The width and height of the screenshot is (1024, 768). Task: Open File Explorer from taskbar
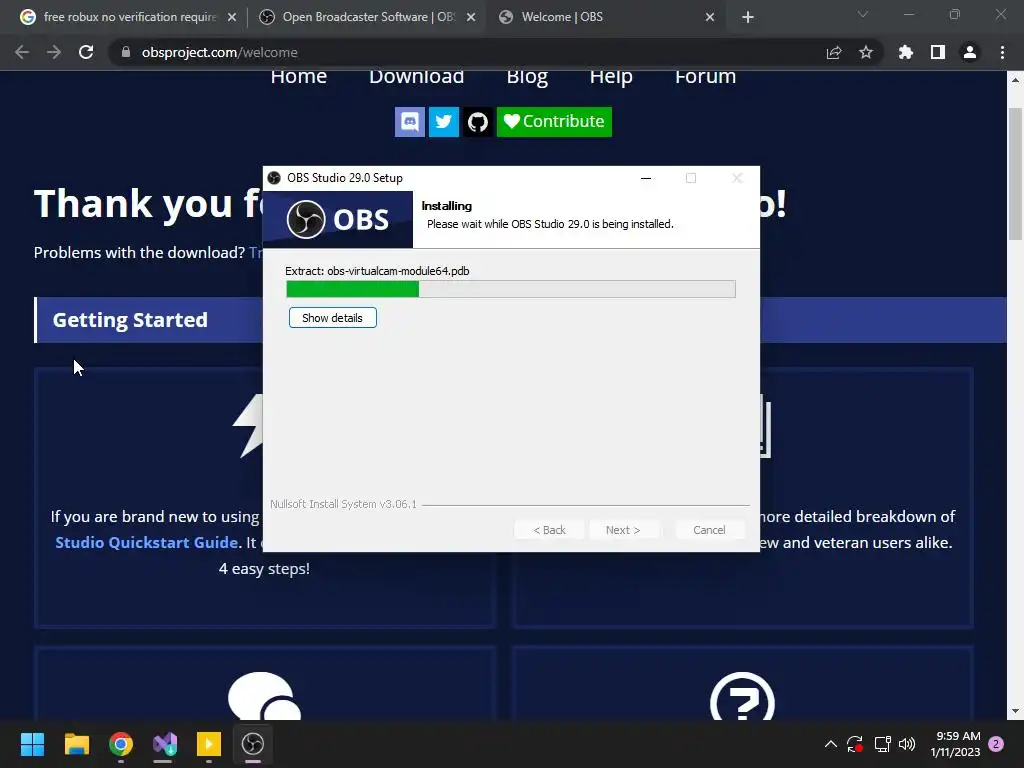click(x=76, y=744)
